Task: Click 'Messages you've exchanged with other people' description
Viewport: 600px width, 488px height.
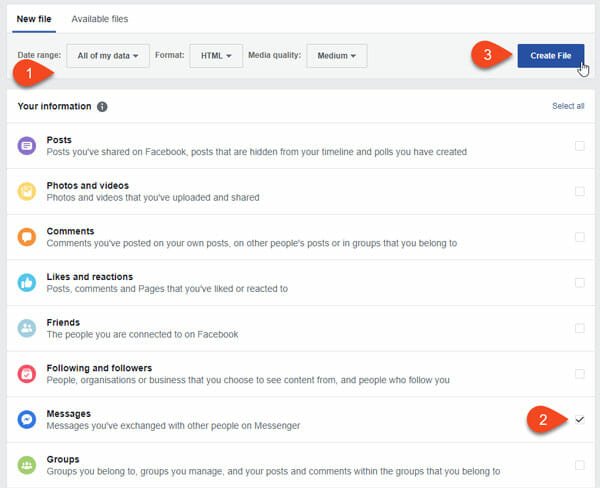Action: click(173, 426)
